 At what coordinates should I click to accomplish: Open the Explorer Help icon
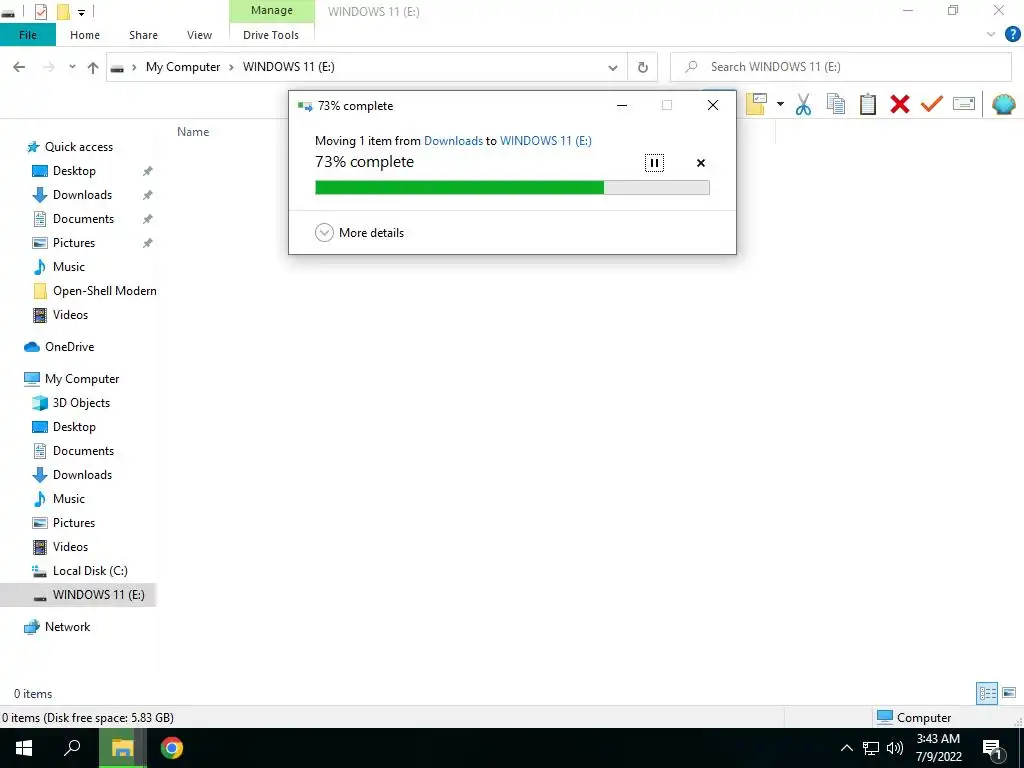[1012, 35]
